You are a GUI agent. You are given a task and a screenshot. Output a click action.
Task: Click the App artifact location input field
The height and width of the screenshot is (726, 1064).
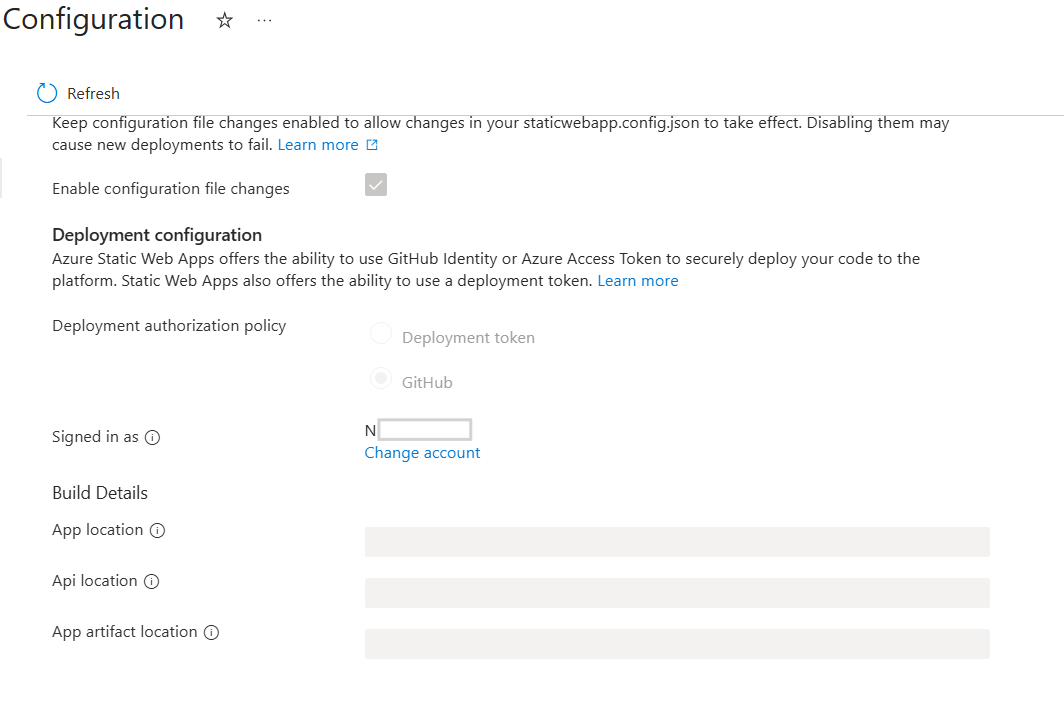coord(677,644)
